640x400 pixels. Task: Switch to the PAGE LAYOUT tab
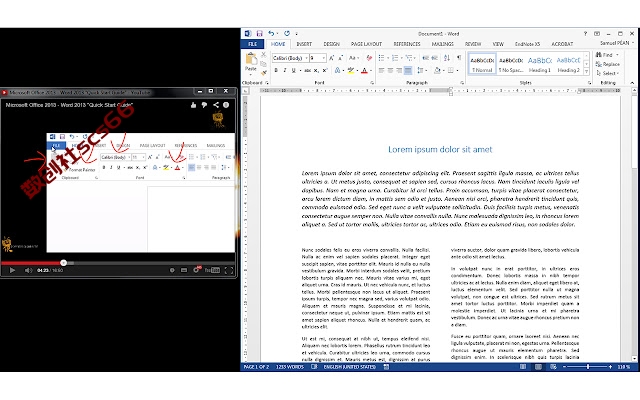(x=367, y=44)
